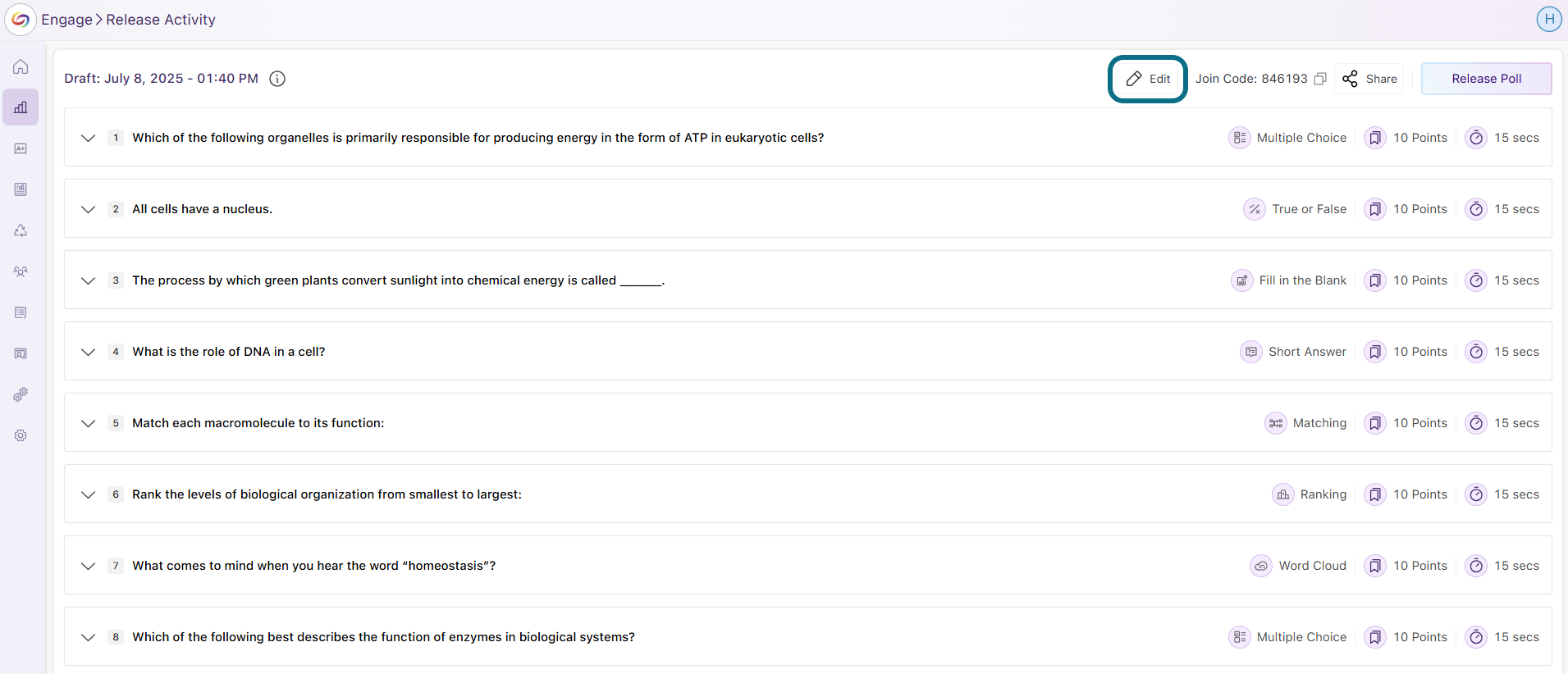
Task: Click the app logo in top-left
Action: click(21, 20)
